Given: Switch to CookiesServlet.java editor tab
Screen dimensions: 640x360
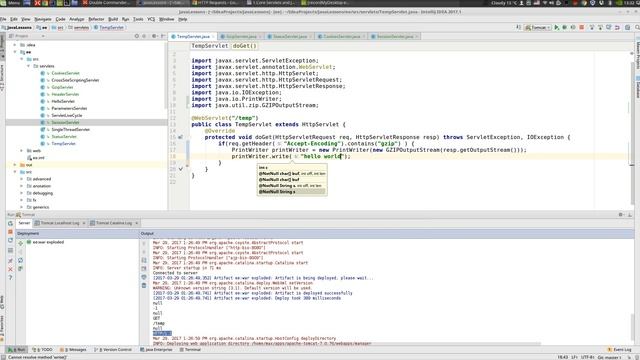Looking at the screenshot, I should 341,36.
